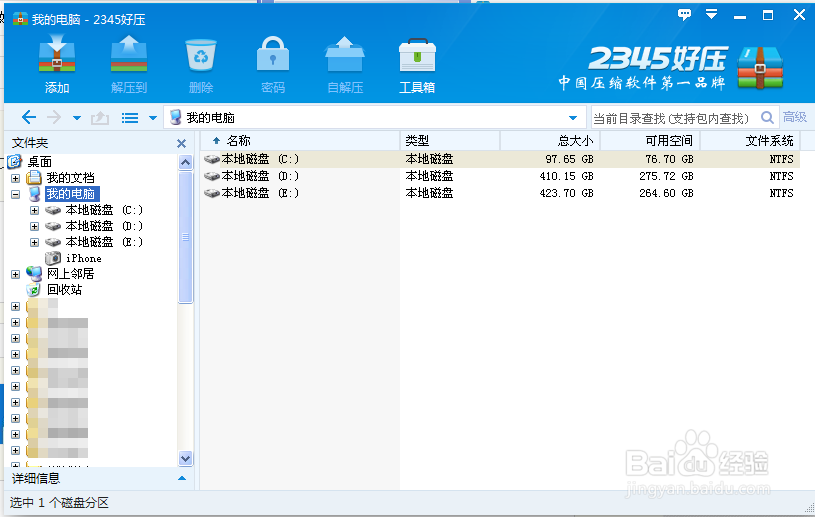
Task: Select the iPhone device in the tree
Action: (84, 258)
